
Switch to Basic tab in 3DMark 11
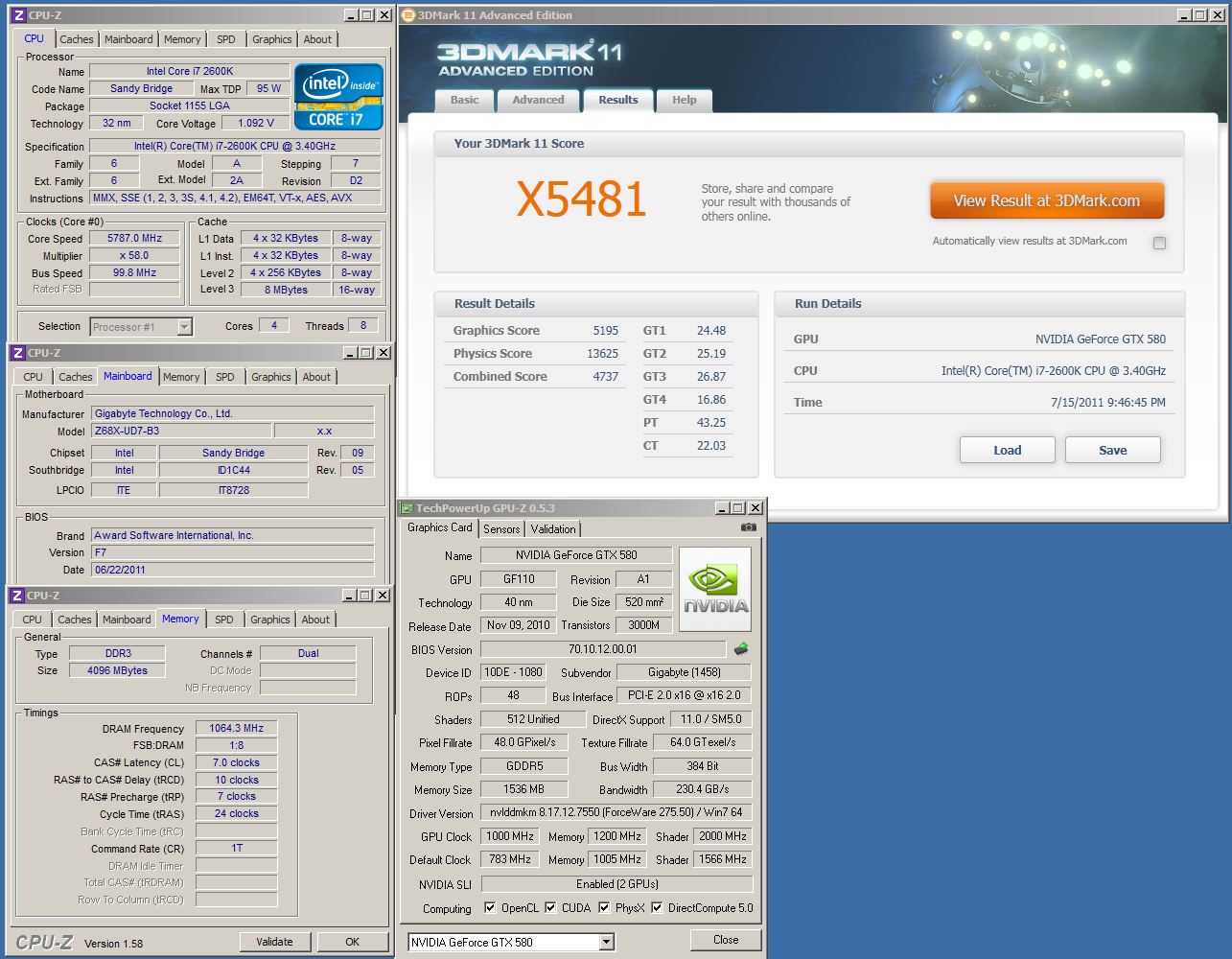click(465, 100)
